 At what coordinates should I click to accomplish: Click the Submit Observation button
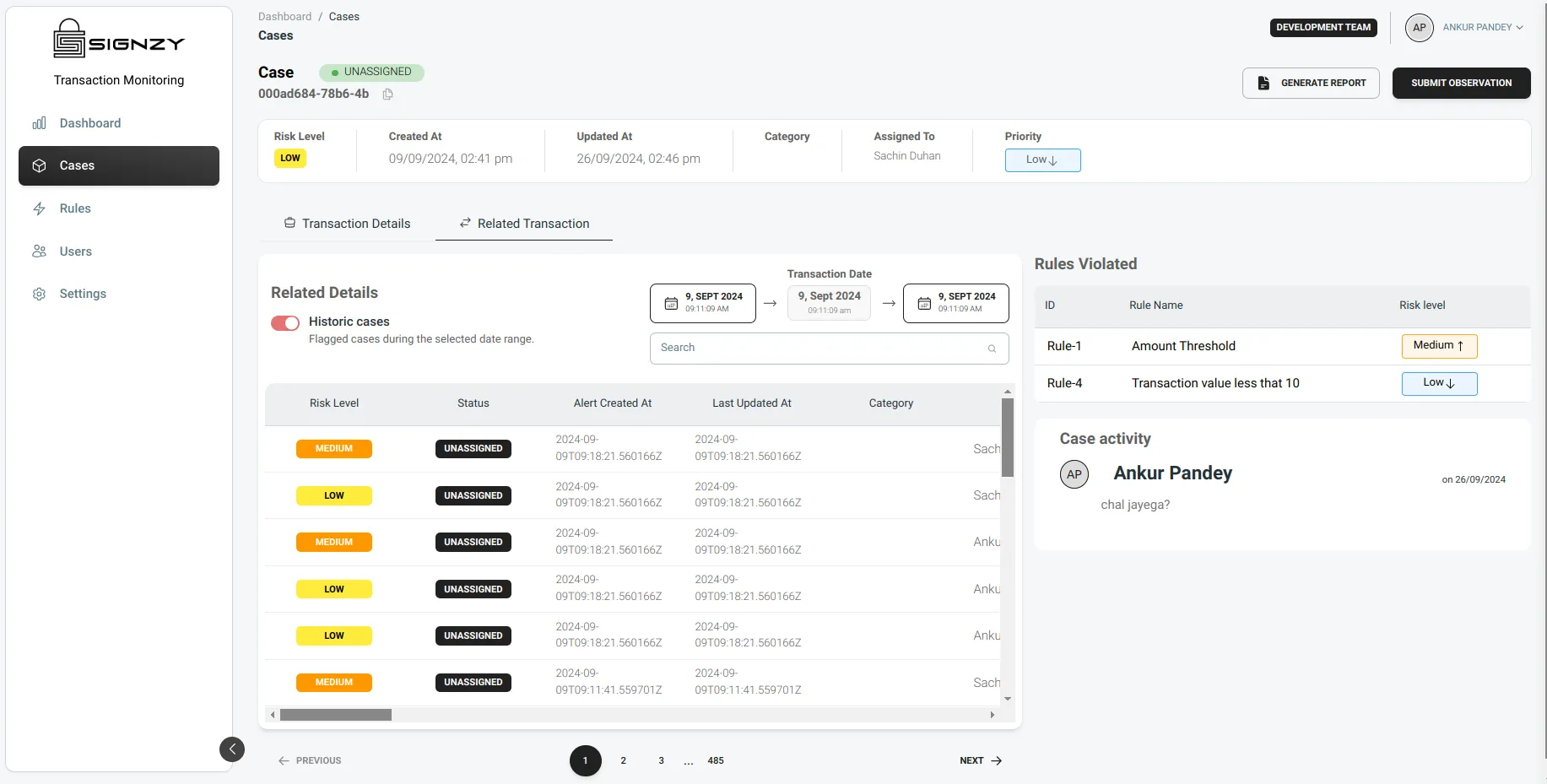(1461, 83)
